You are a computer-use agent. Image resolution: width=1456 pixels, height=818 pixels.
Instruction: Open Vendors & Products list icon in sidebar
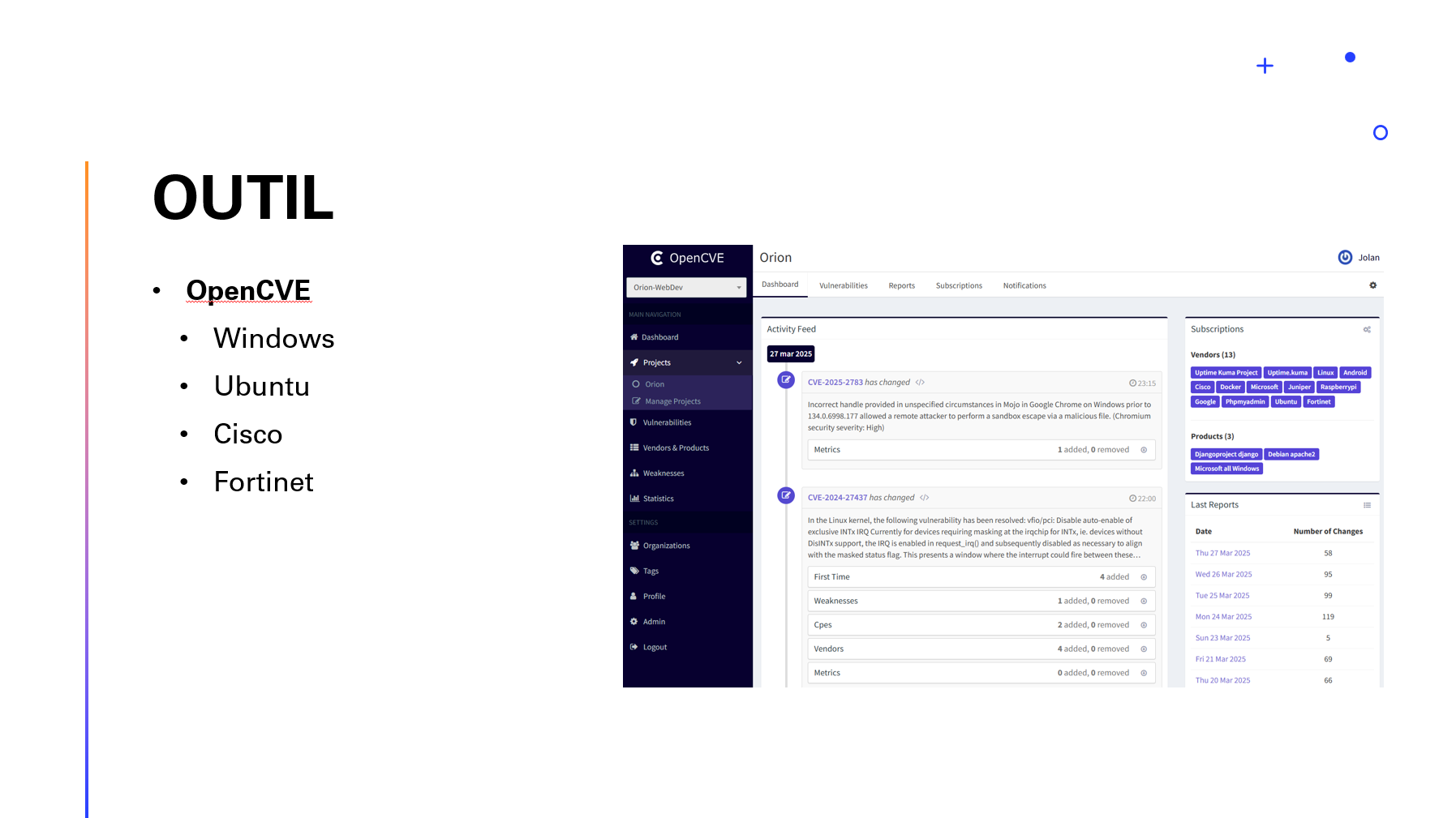(634, 448)
